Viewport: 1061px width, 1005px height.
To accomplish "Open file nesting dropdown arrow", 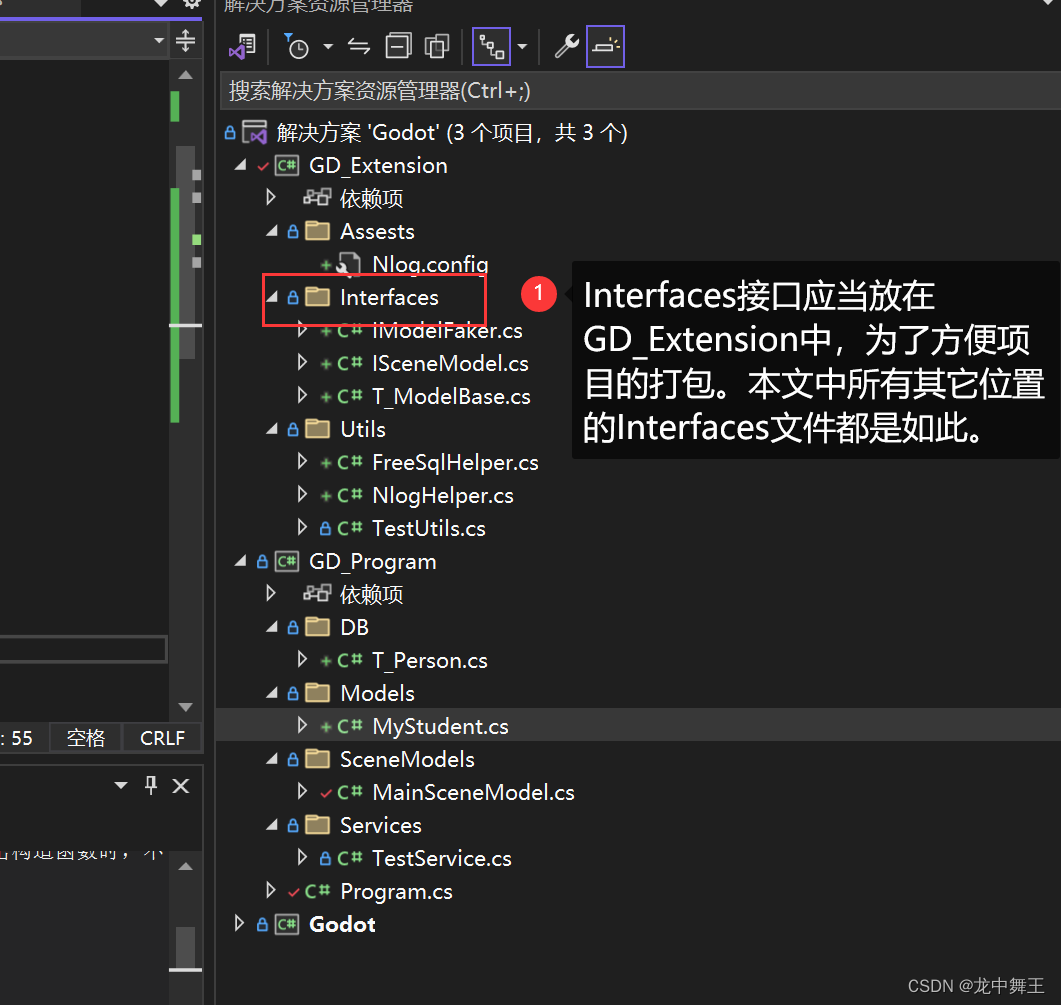I will click(x=522, y=47).
